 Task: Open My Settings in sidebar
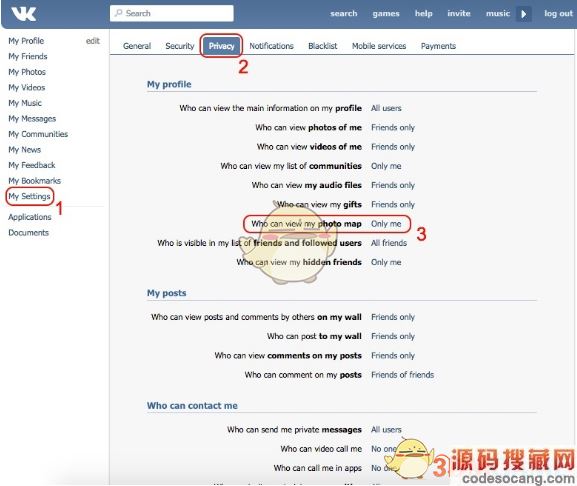pos(29,196)
